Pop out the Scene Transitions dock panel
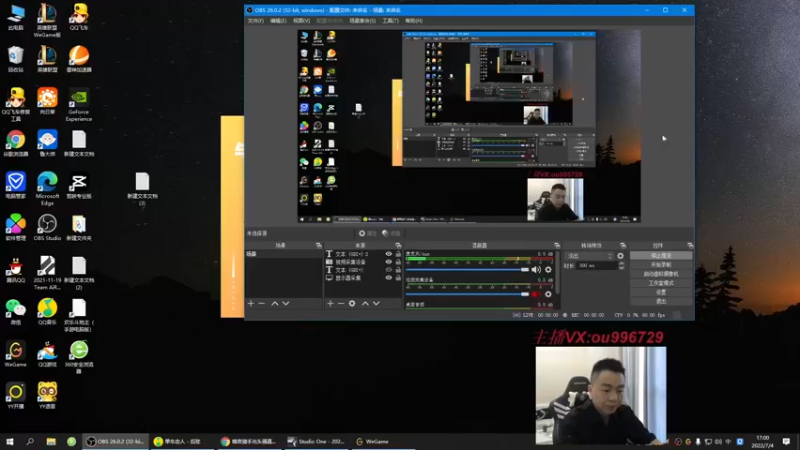 (x=622, y=245)
